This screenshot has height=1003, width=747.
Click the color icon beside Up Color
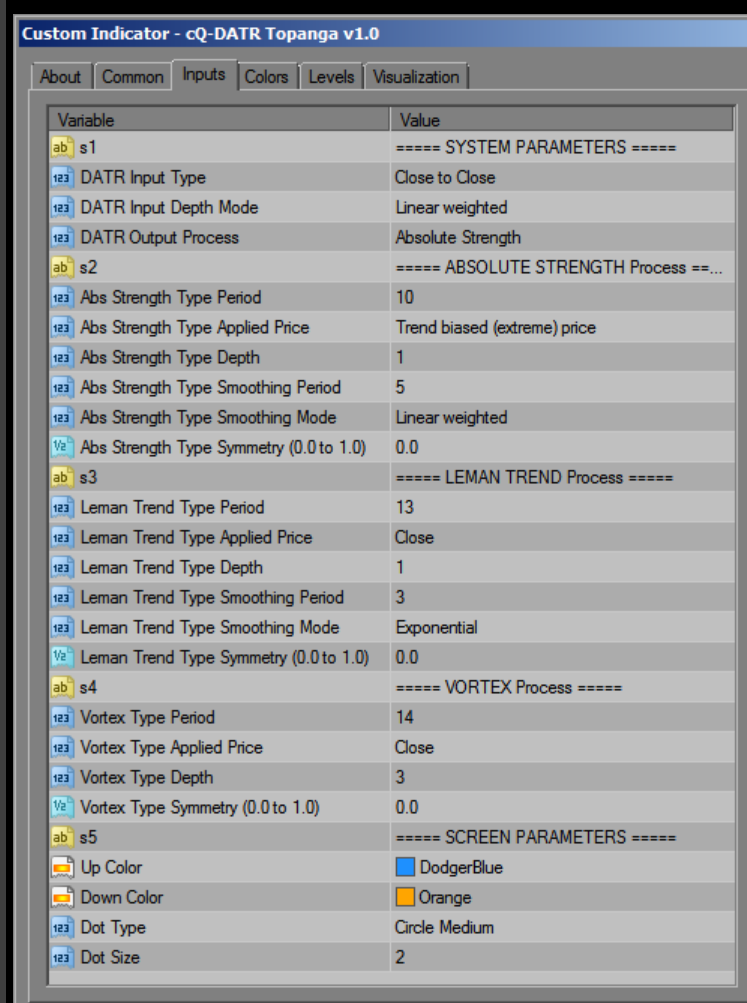[62, 868]
